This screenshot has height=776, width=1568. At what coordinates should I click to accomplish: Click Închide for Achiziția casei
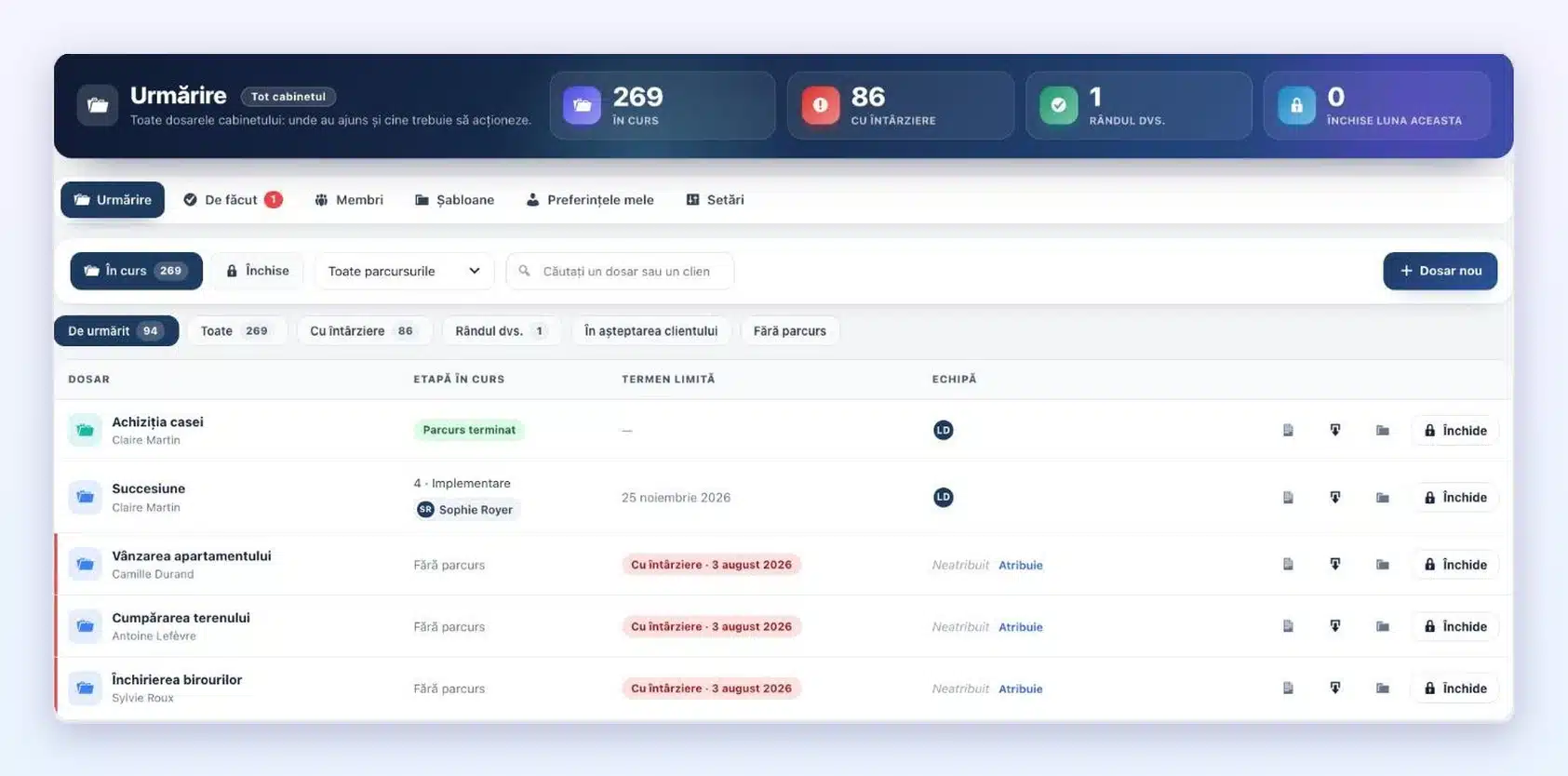click(x=1455, y=430)
